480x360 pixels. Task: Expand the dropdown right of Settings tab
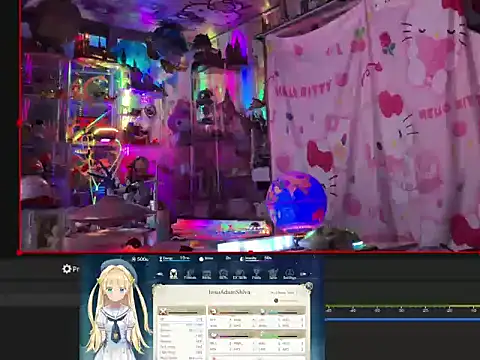pos(303,274)
